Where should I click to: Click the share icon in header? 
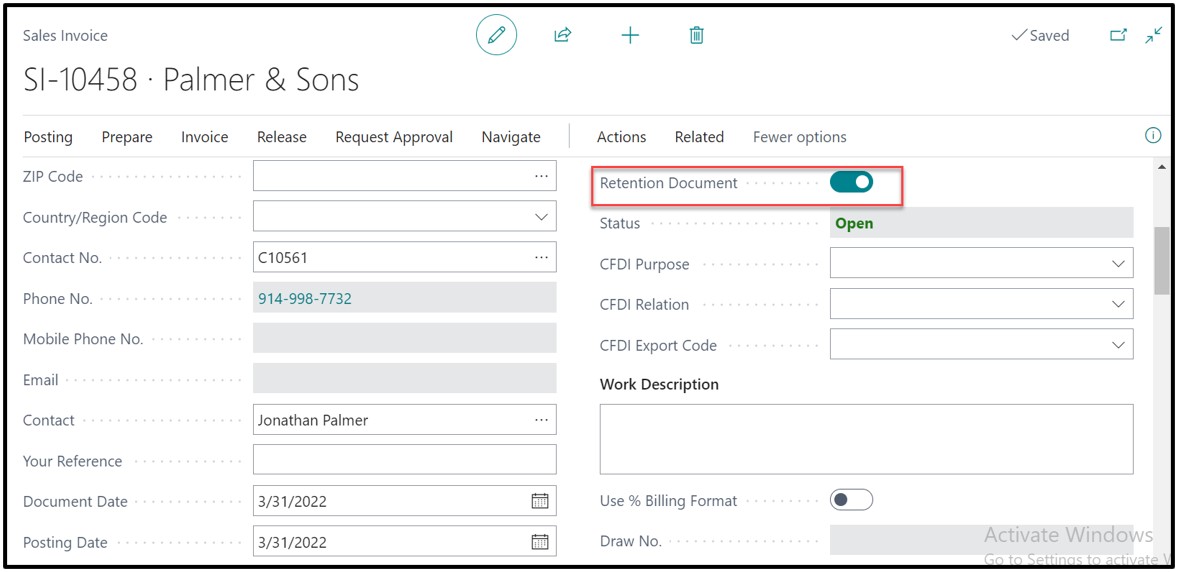(562, 36)
